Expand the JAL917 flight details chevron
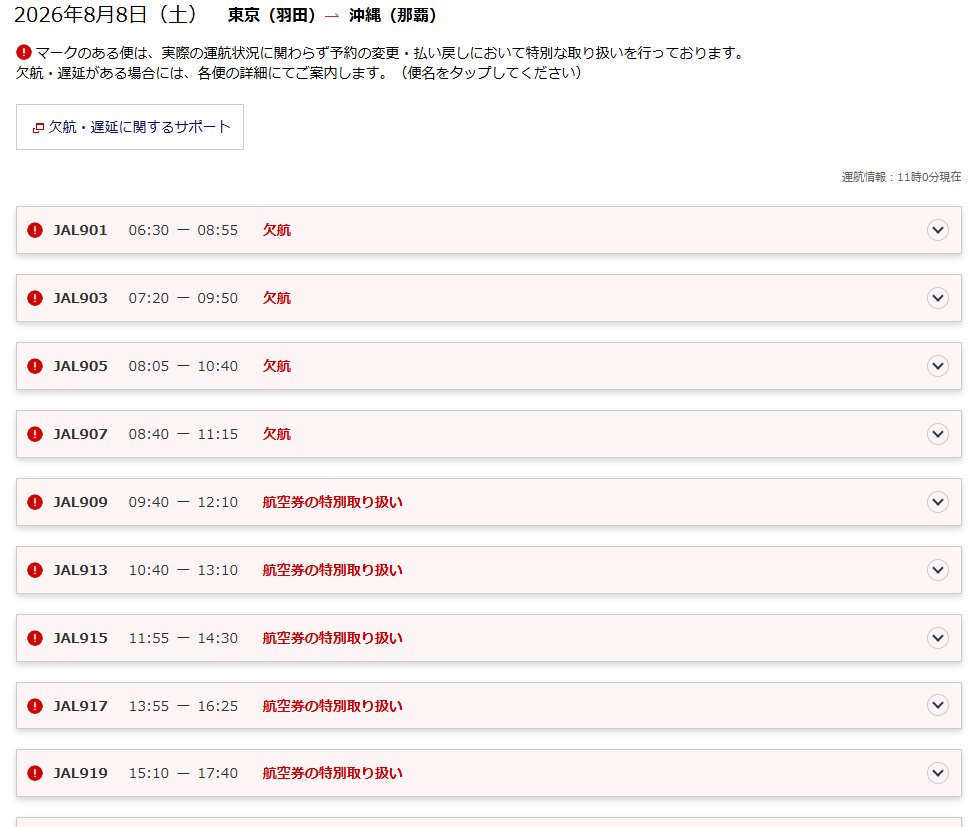The width and height of the screenshot is (979, 827). [937, 705]
